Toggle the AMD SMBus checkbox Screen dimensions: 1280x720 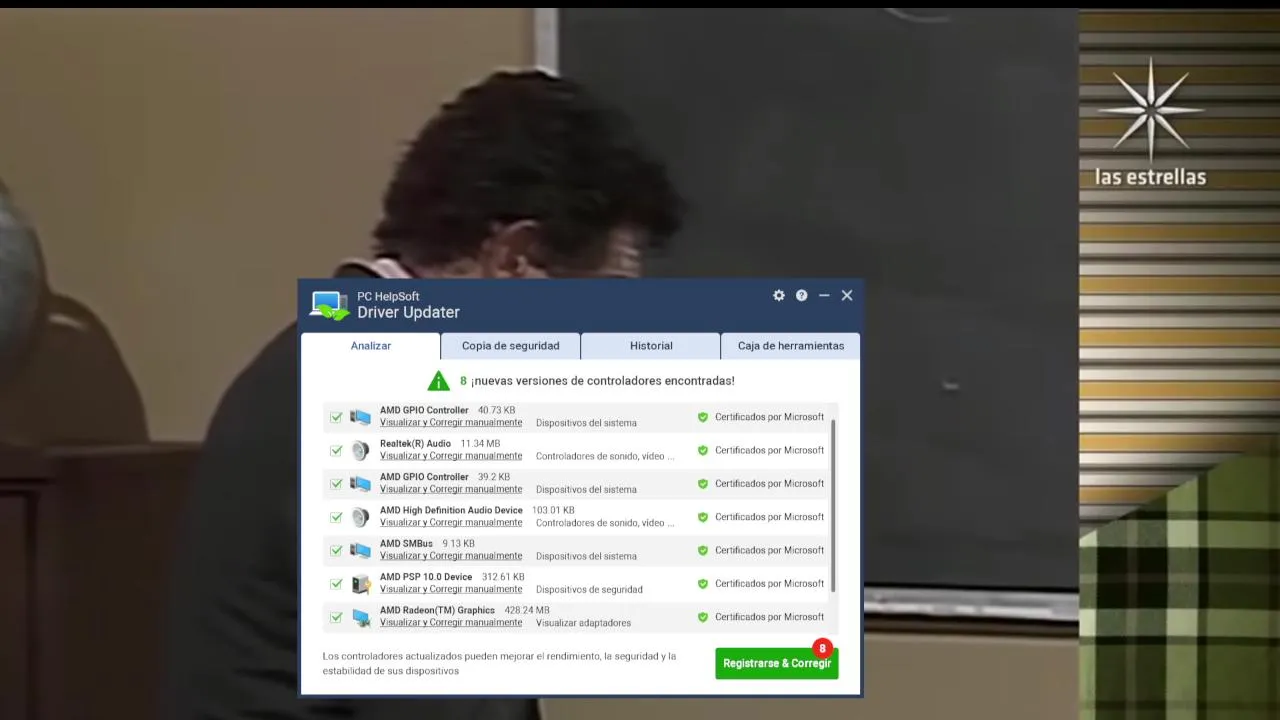[336, 551]
